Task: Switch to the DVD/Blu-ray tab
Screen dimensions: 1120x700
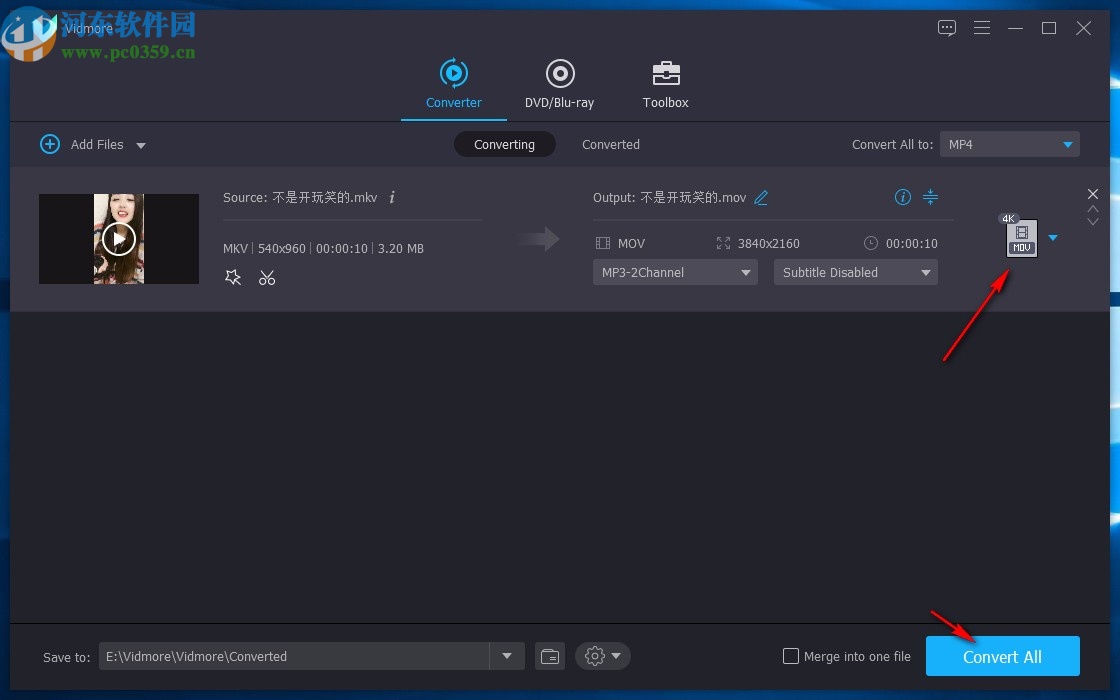Action: [x=559, y=85]
